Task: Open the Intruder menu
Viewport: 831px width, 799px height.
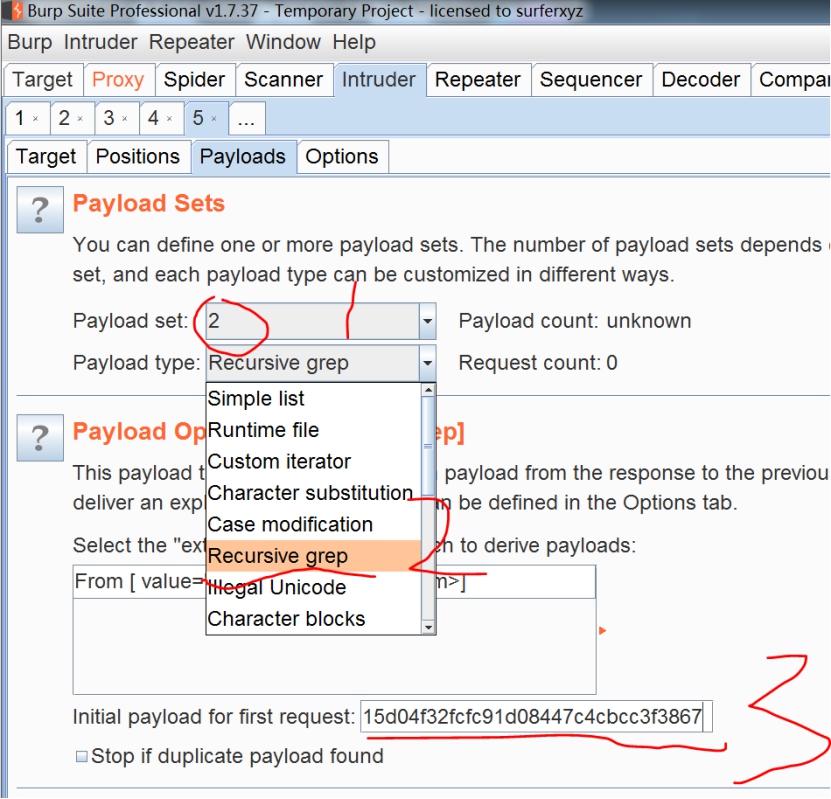Action: pos(100,42)
